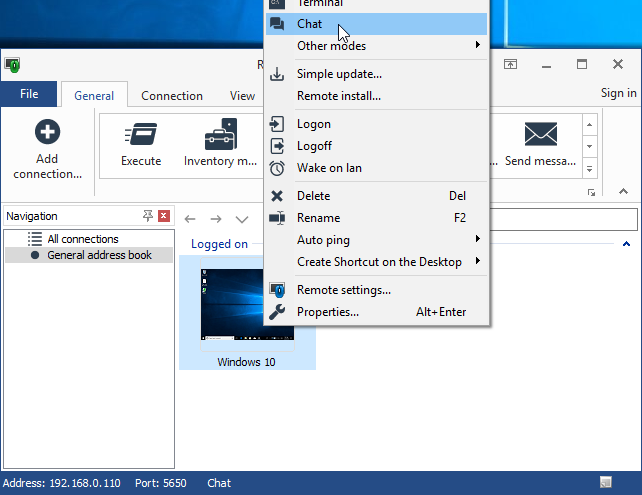Click the Rename icon in menu
Viewport: 642px width, 495px height.
click(x=277, y=218)
